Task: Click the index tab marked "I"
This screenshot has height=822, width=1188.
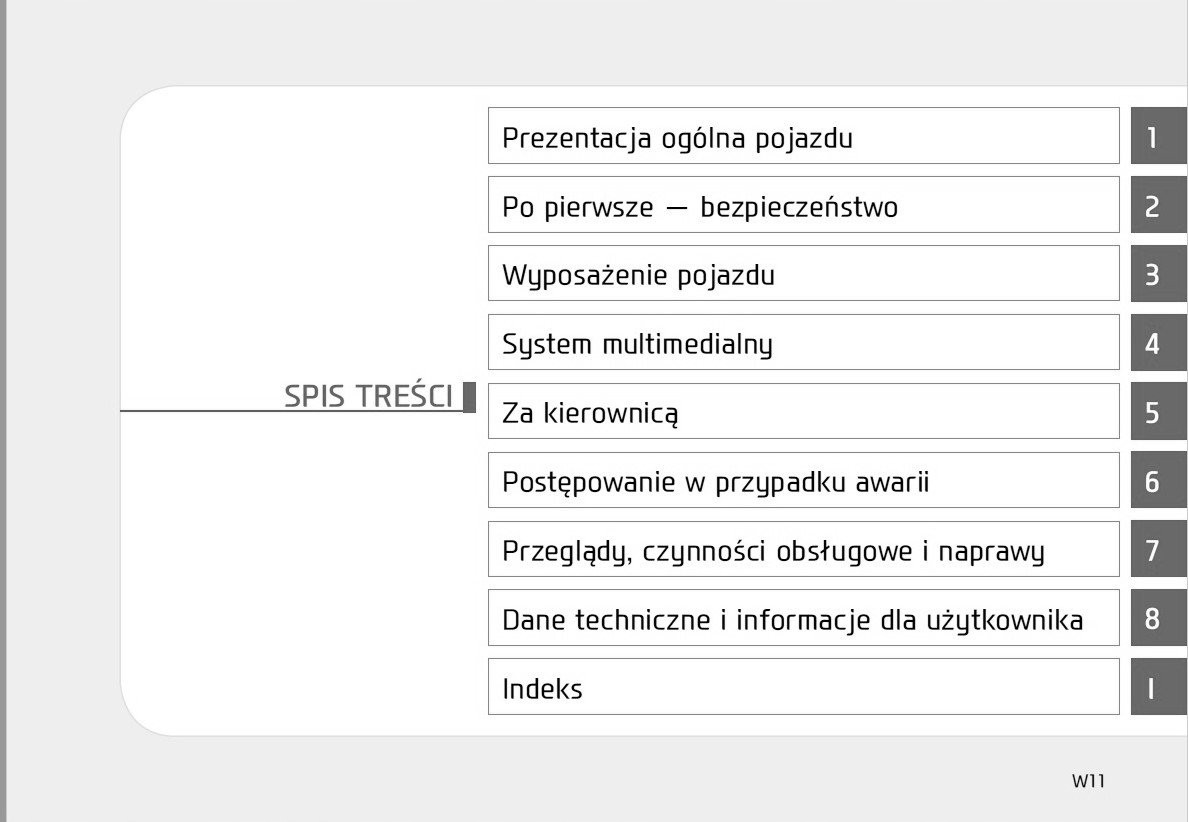Action: click(1157, 688)
